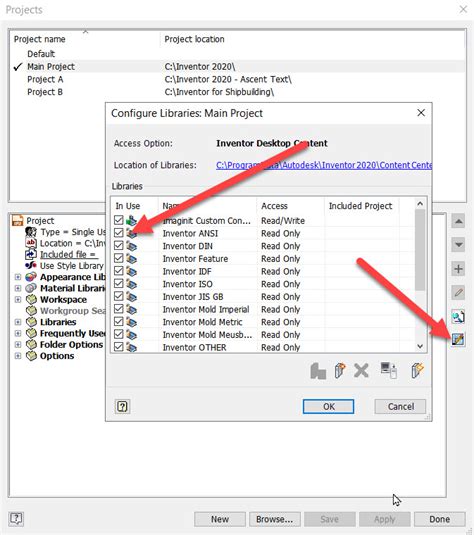Toggle Inventor ISO In Use checkbox
Image resolution: width=474 pixels, height=535 pixels.
[x=119, y=283]
